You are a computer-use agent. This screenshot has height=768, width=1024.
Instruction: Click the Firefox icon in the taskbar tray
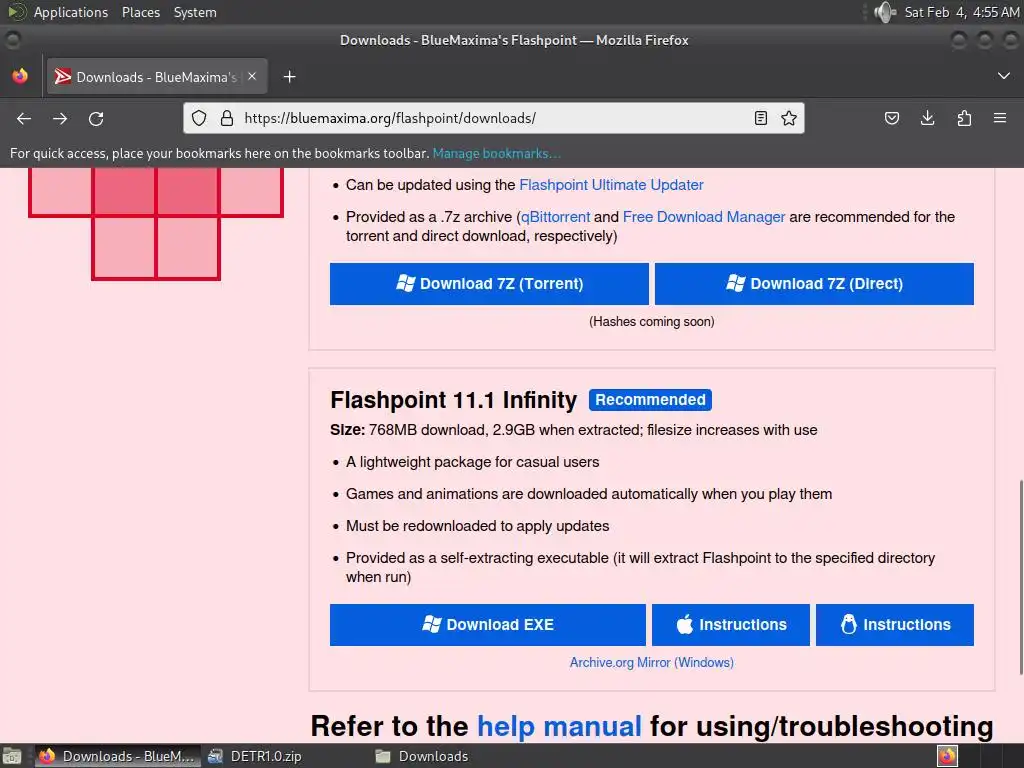(948, 756)
